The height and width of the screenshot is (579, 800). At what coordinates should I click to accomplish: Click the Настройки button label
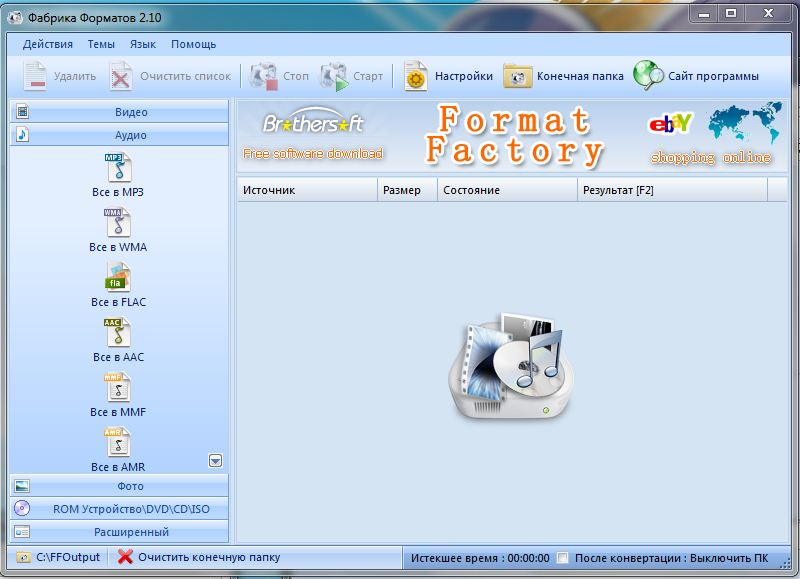(464, 77)
